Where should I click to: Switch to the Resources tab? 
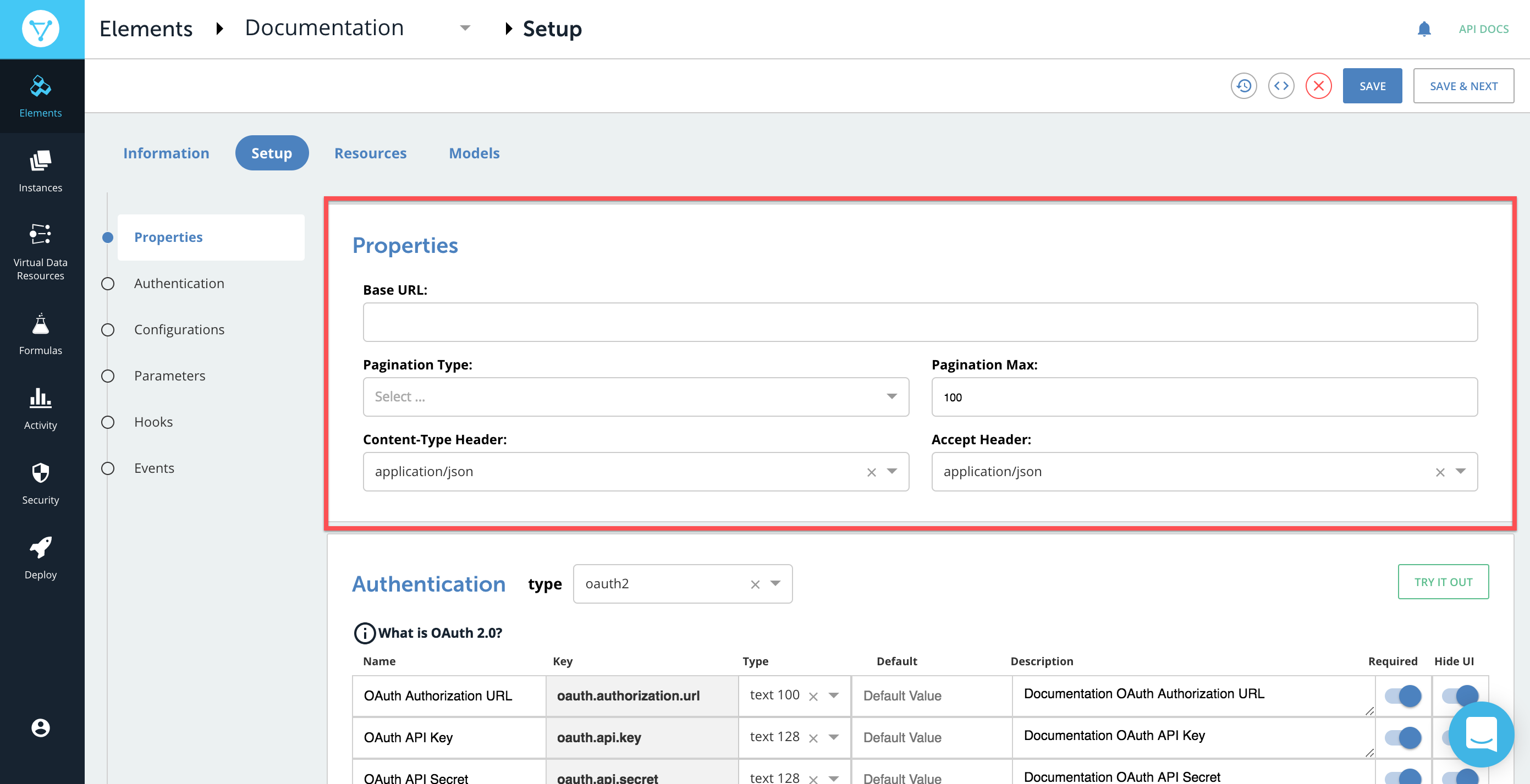(x=370, y=153)
